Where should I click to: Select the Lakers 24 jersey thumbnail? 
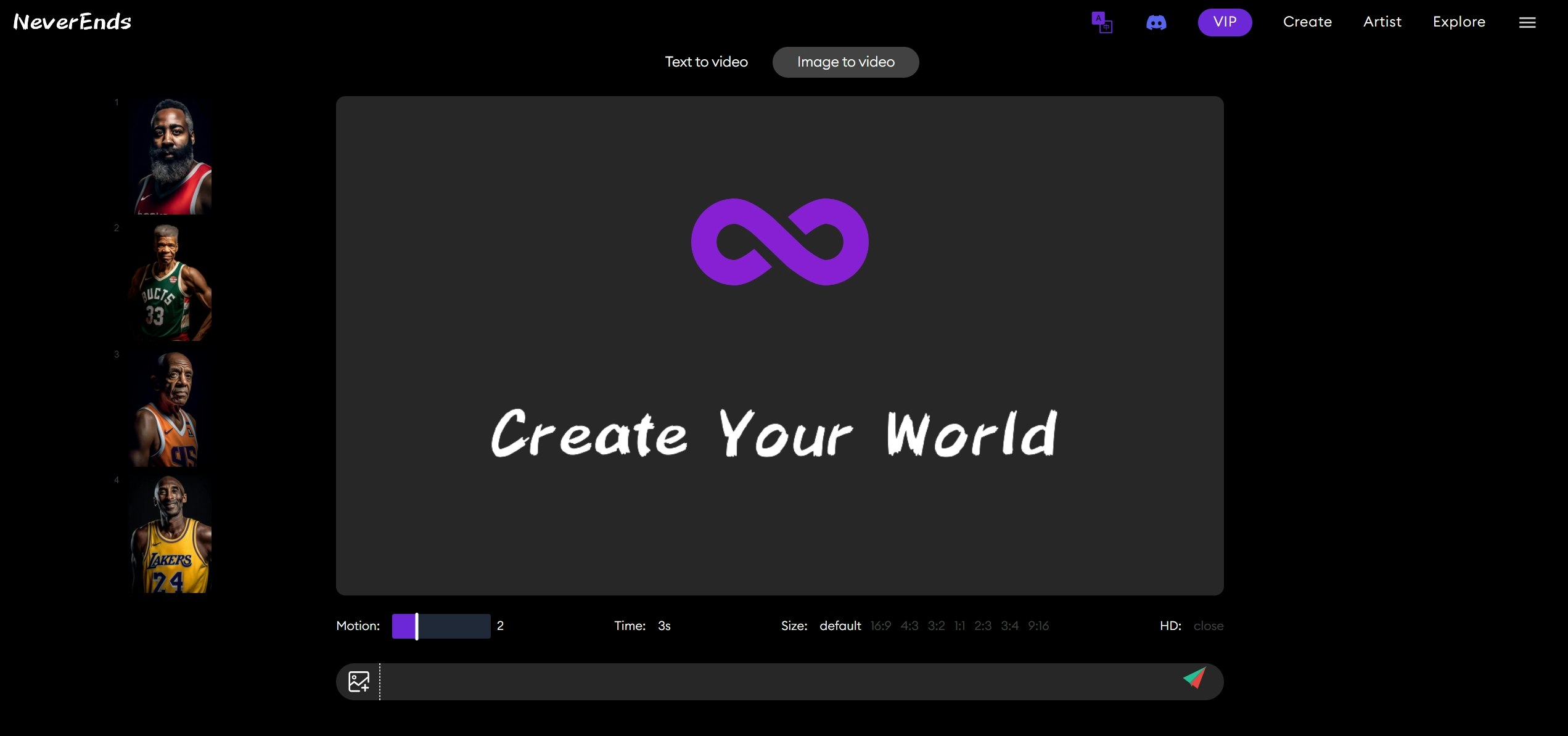171,534
